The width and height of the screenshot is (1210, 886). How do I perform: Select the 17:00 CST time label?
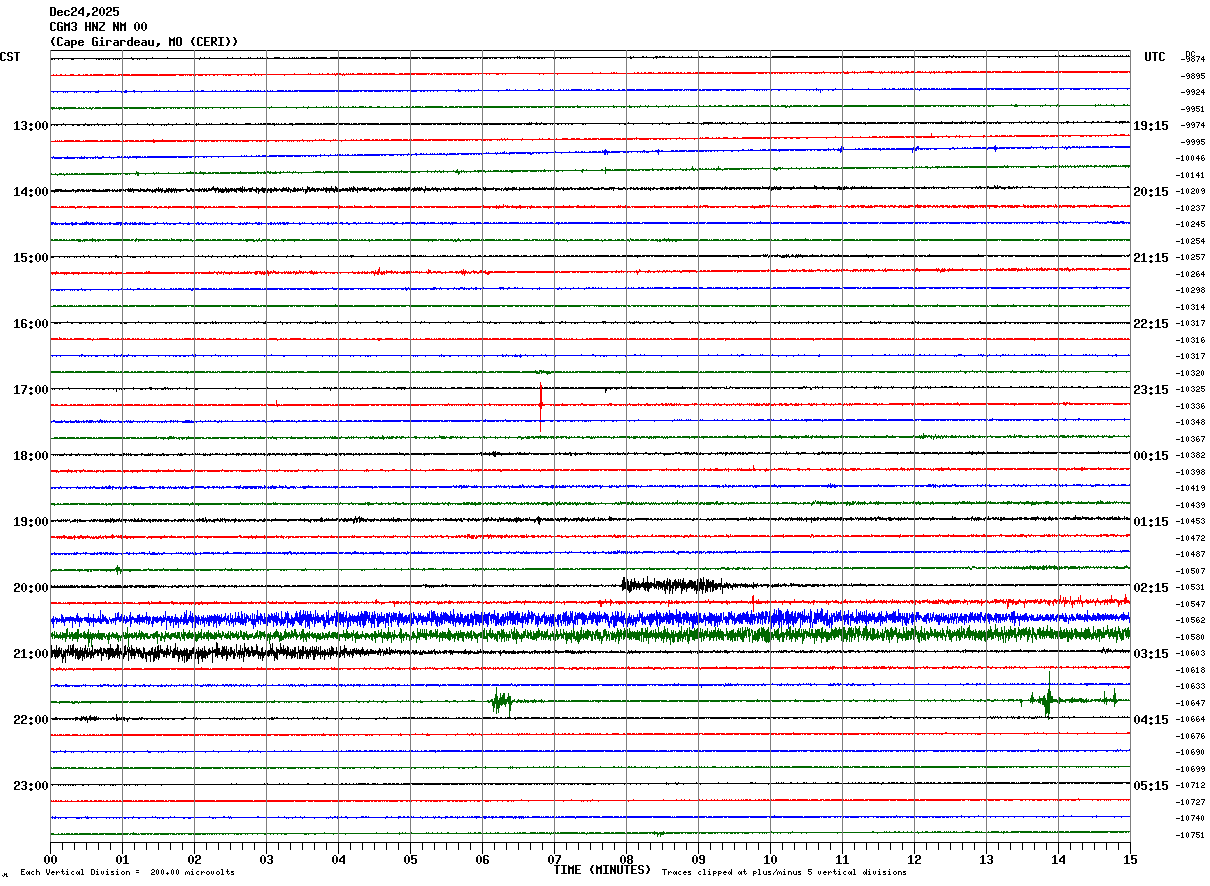click(x=31, y=390)
